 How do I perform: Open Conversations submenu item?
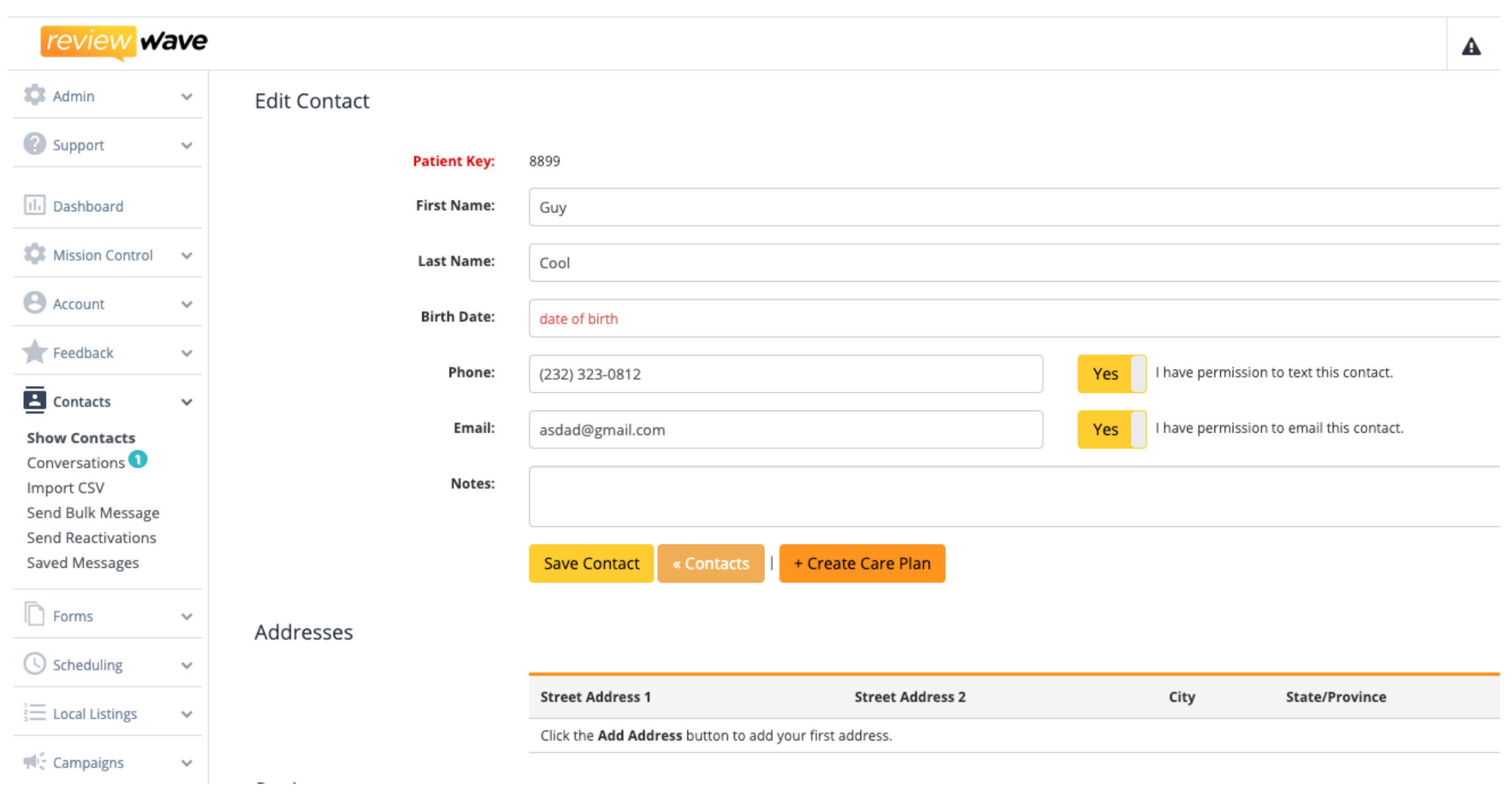pos(75,463)
